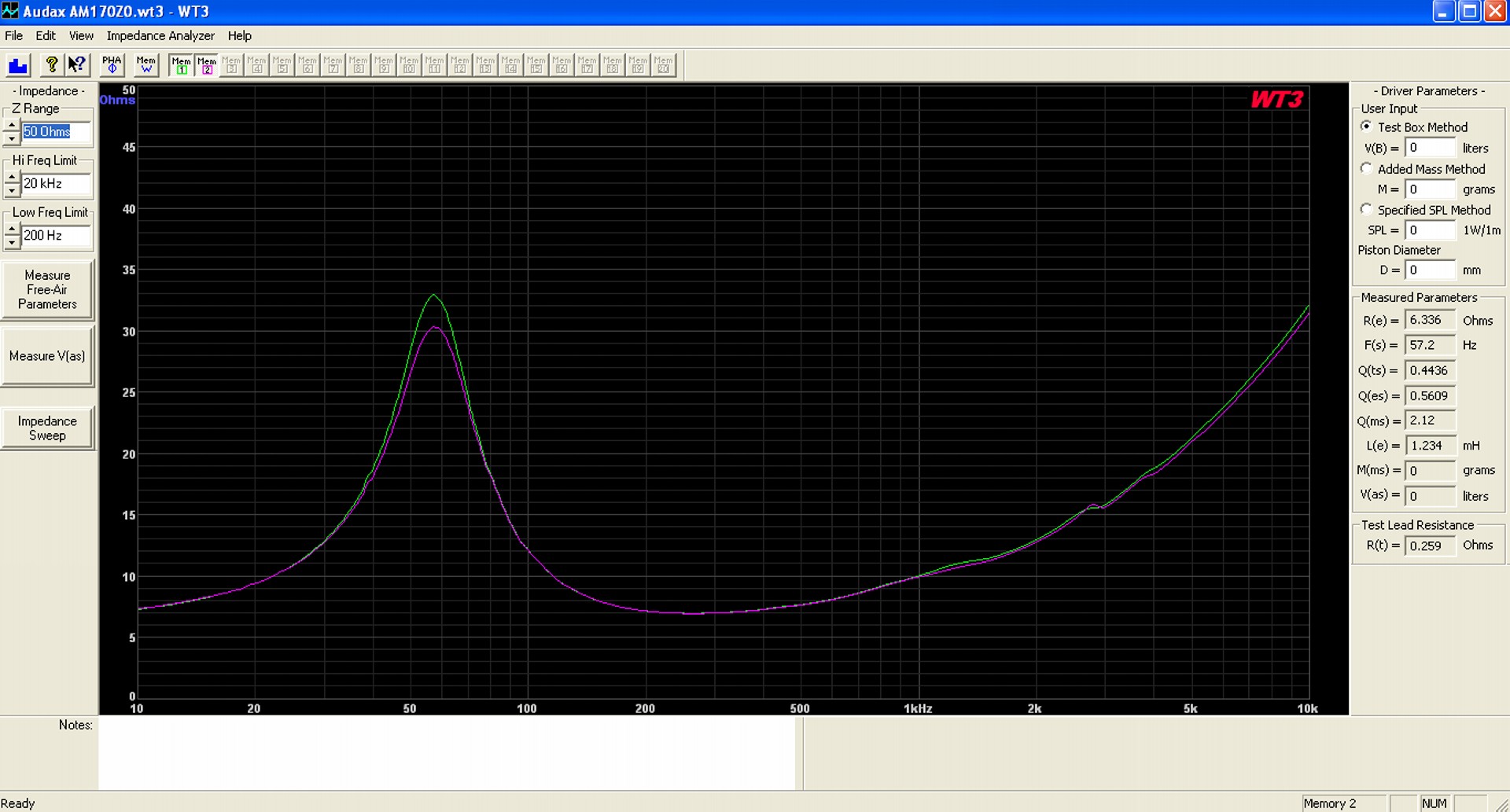
Task: Click the Mem W write memory icon
Action: 146,65
